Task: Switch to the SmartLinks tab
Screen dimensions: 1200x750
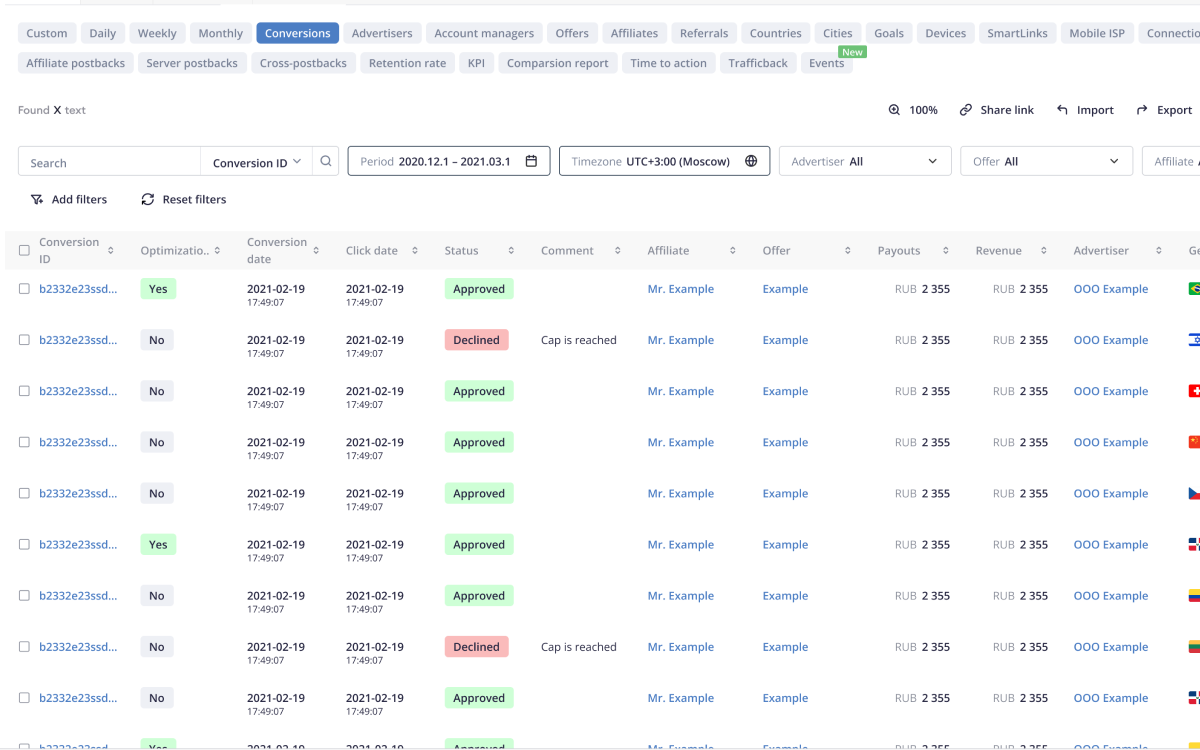Action: click(x=1017, y=33)
